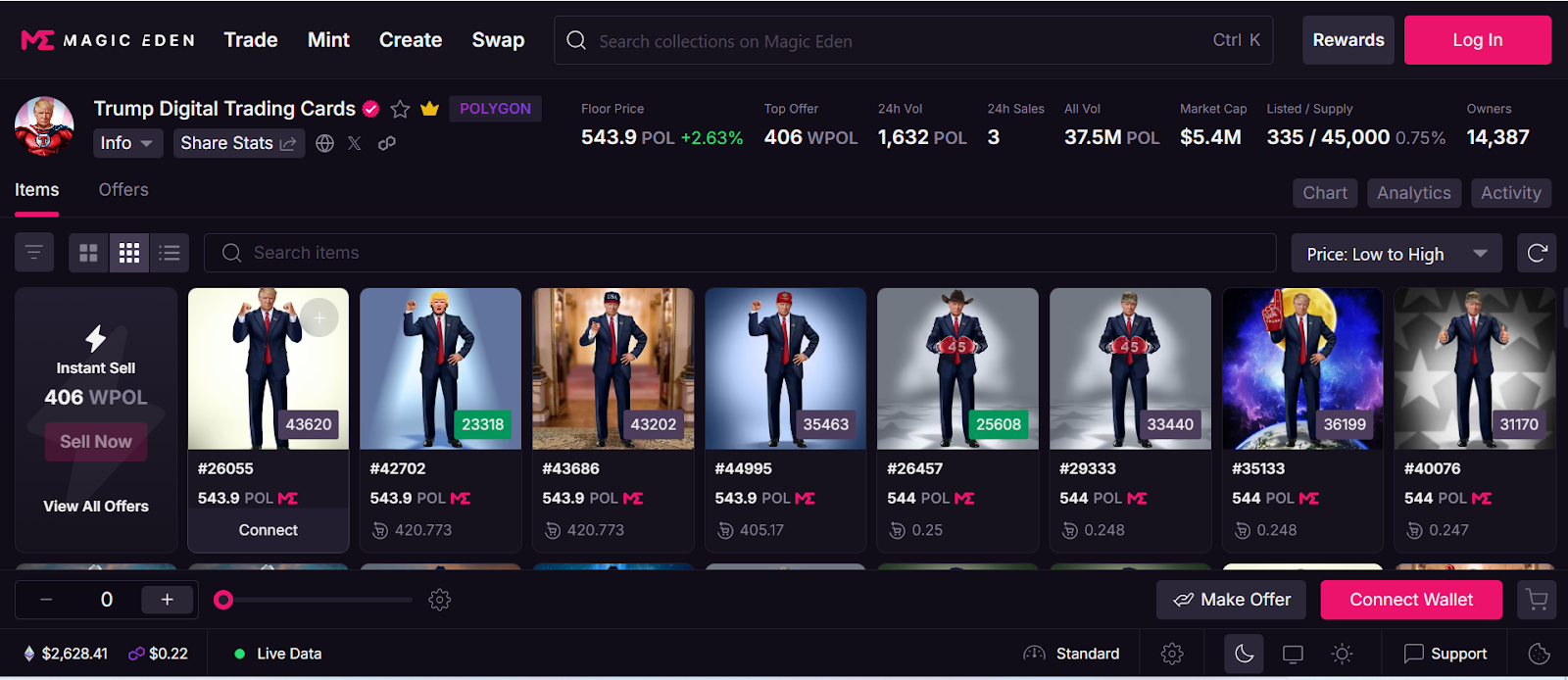Select the Items tab
The image size is (1568, 680).
36,190
